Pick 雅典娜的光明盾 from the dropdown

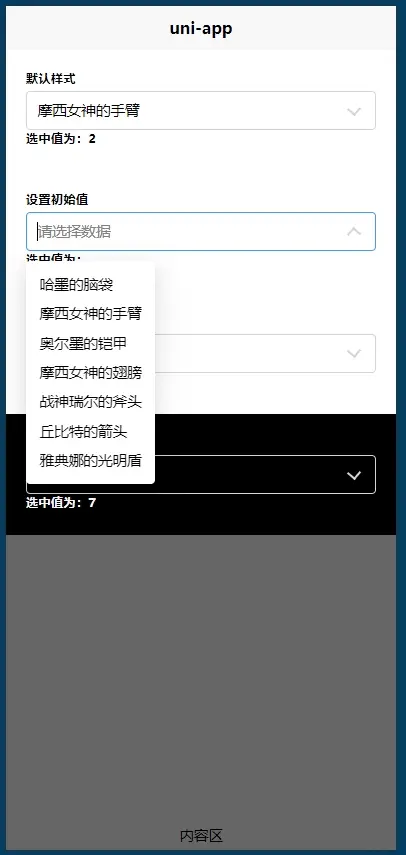90,461
